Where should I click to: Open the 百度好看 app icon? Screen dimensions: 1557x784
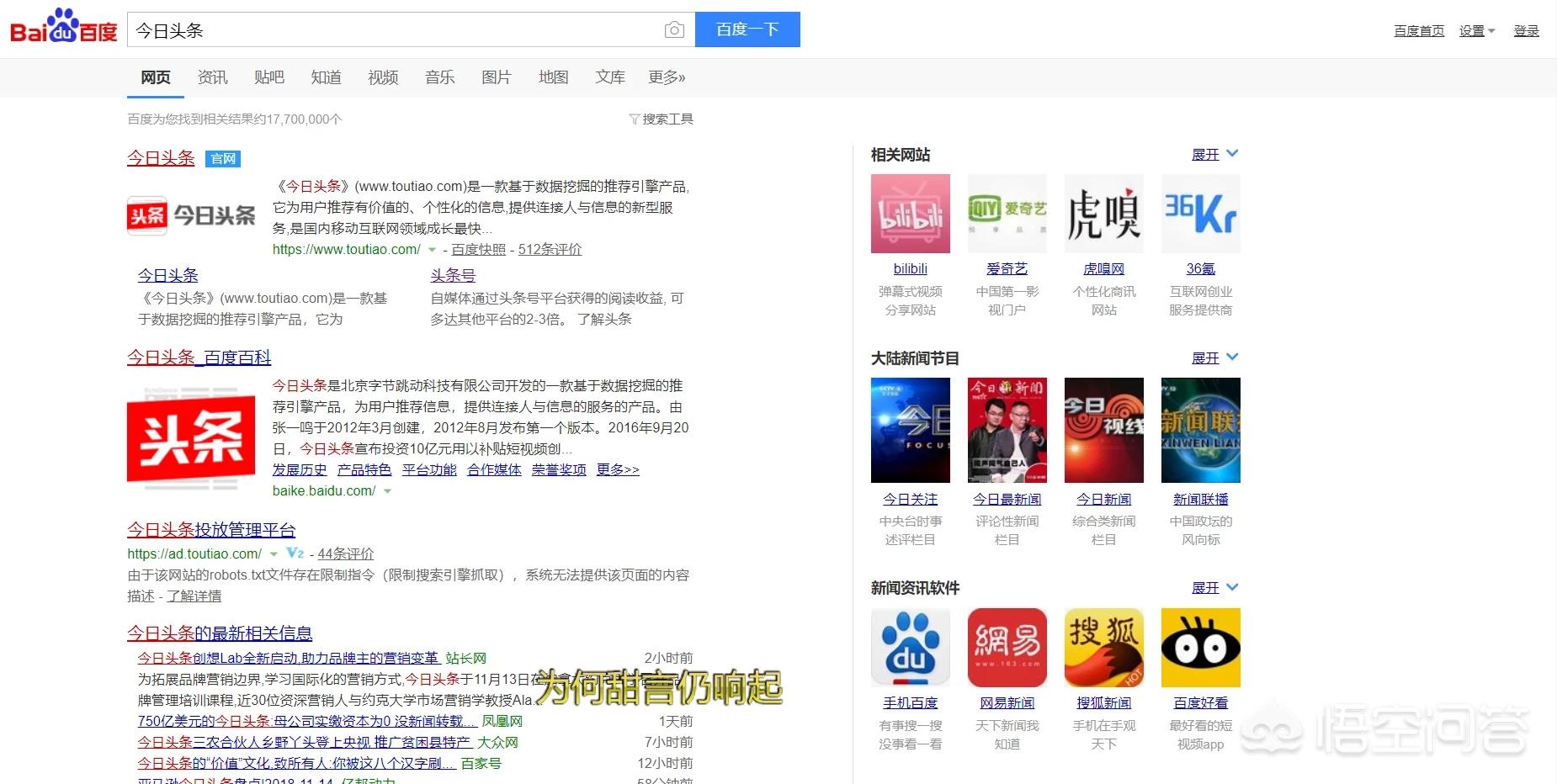point(1200,648)
